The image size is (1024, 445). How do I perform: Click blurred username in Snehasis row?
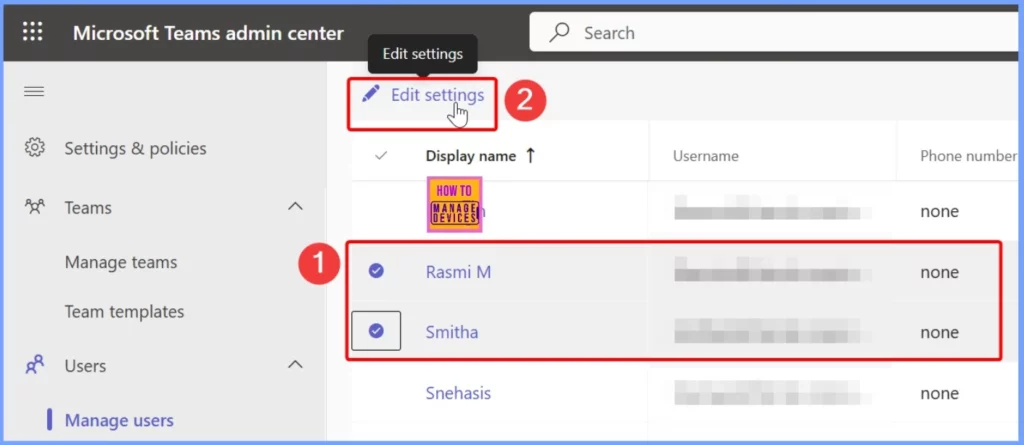pyautogui.click(x=773, y=391)
